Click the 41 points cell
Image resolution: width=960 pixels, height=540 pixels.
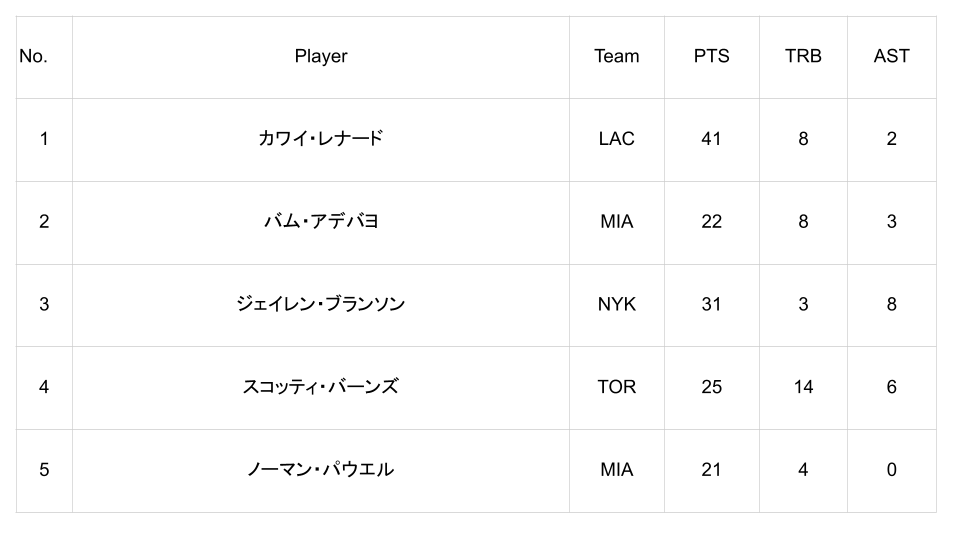[711, 139]
